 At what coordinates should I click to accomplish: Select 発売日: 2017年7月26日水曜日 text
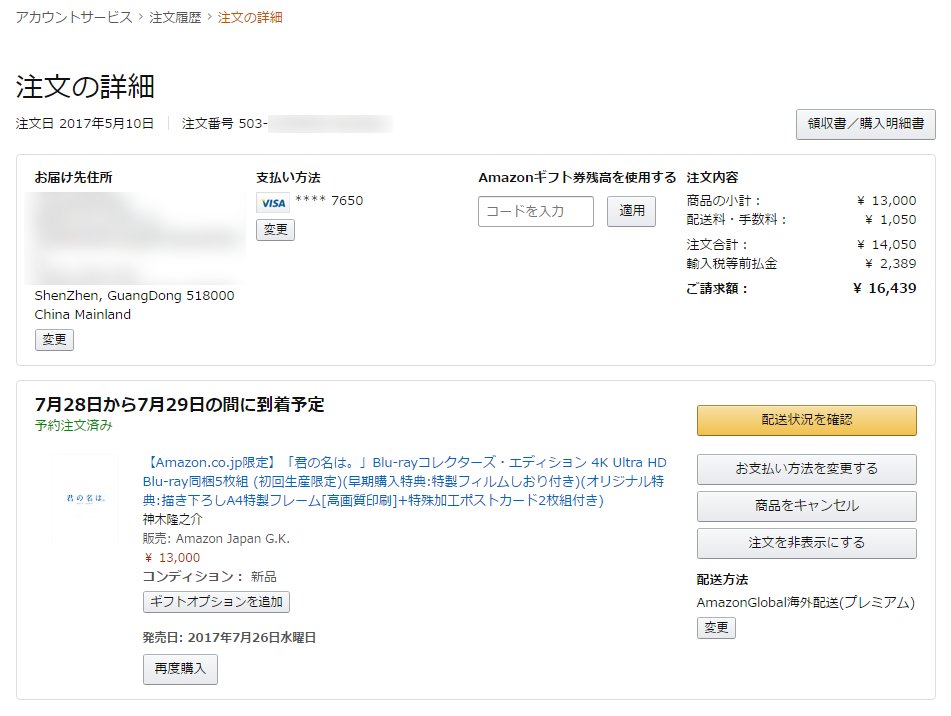[x=229, y=638]
